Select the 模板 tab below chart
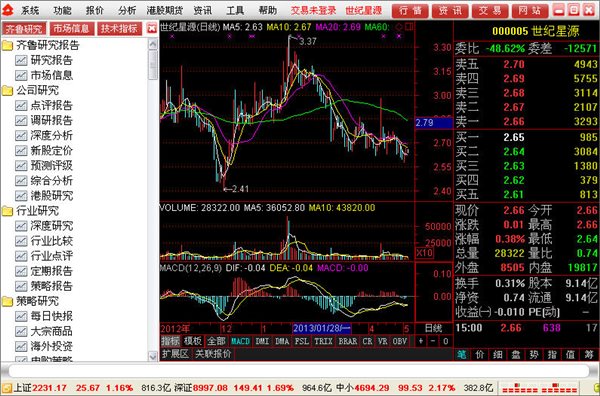The image size is (600, 396). click(193, 341)
